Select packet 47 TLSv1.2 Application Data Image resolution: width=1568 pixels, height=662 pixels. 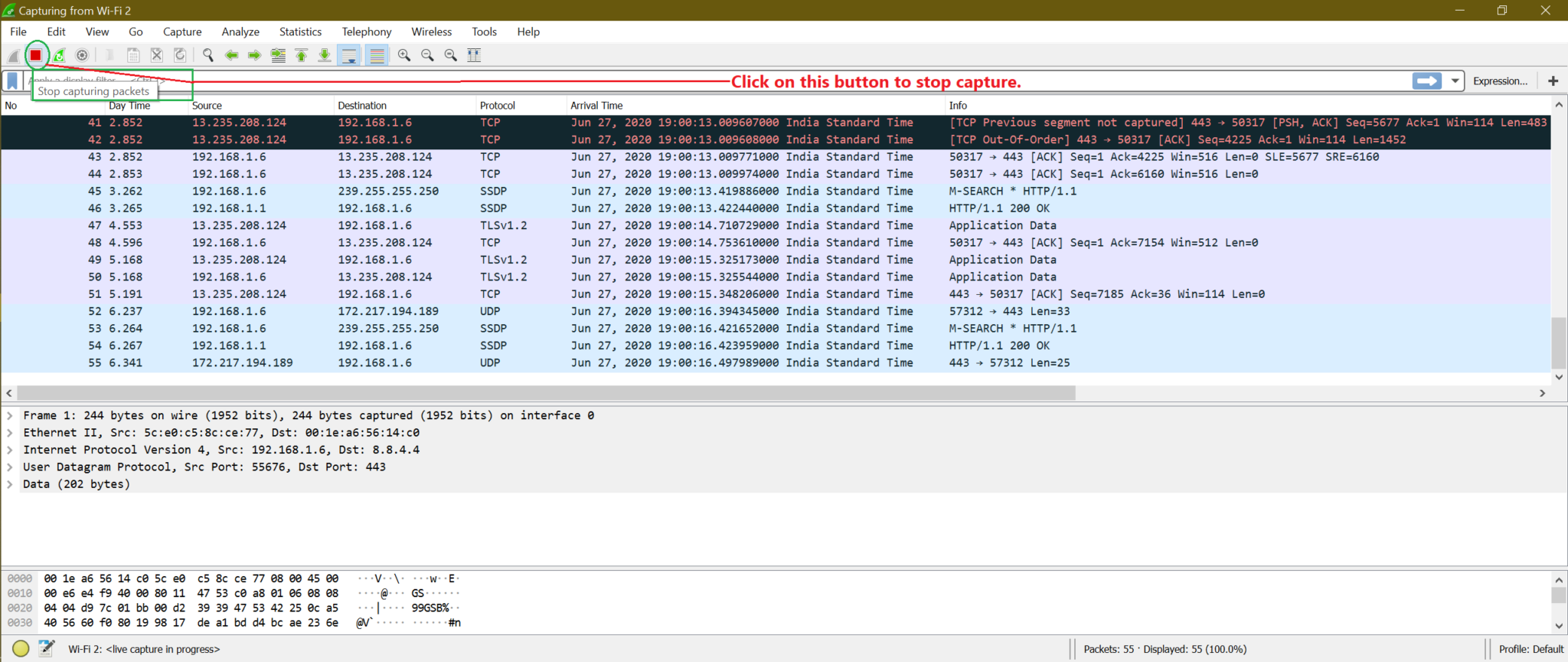pos(776,226)
